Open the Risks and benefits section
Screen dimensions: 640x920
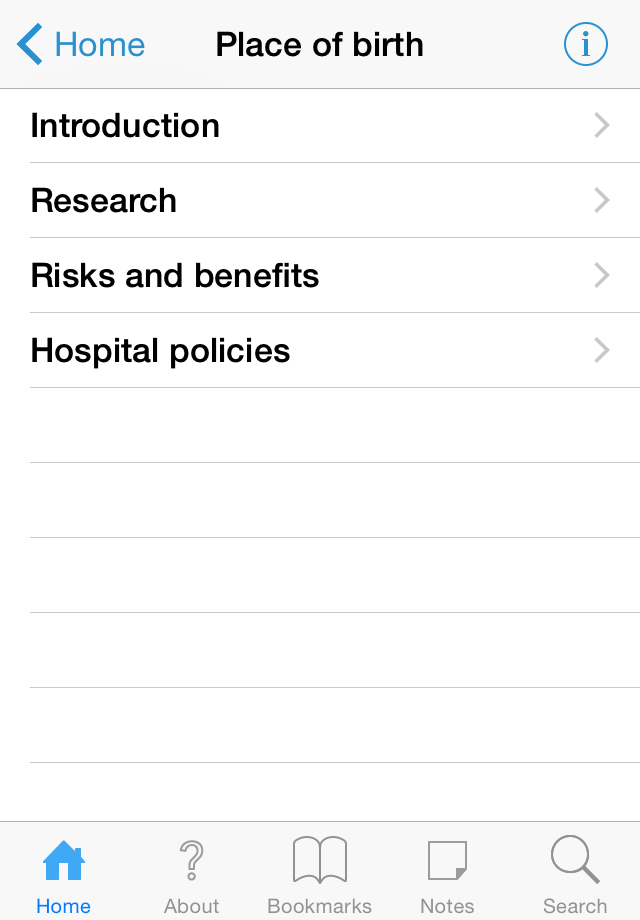click(175, 275)
